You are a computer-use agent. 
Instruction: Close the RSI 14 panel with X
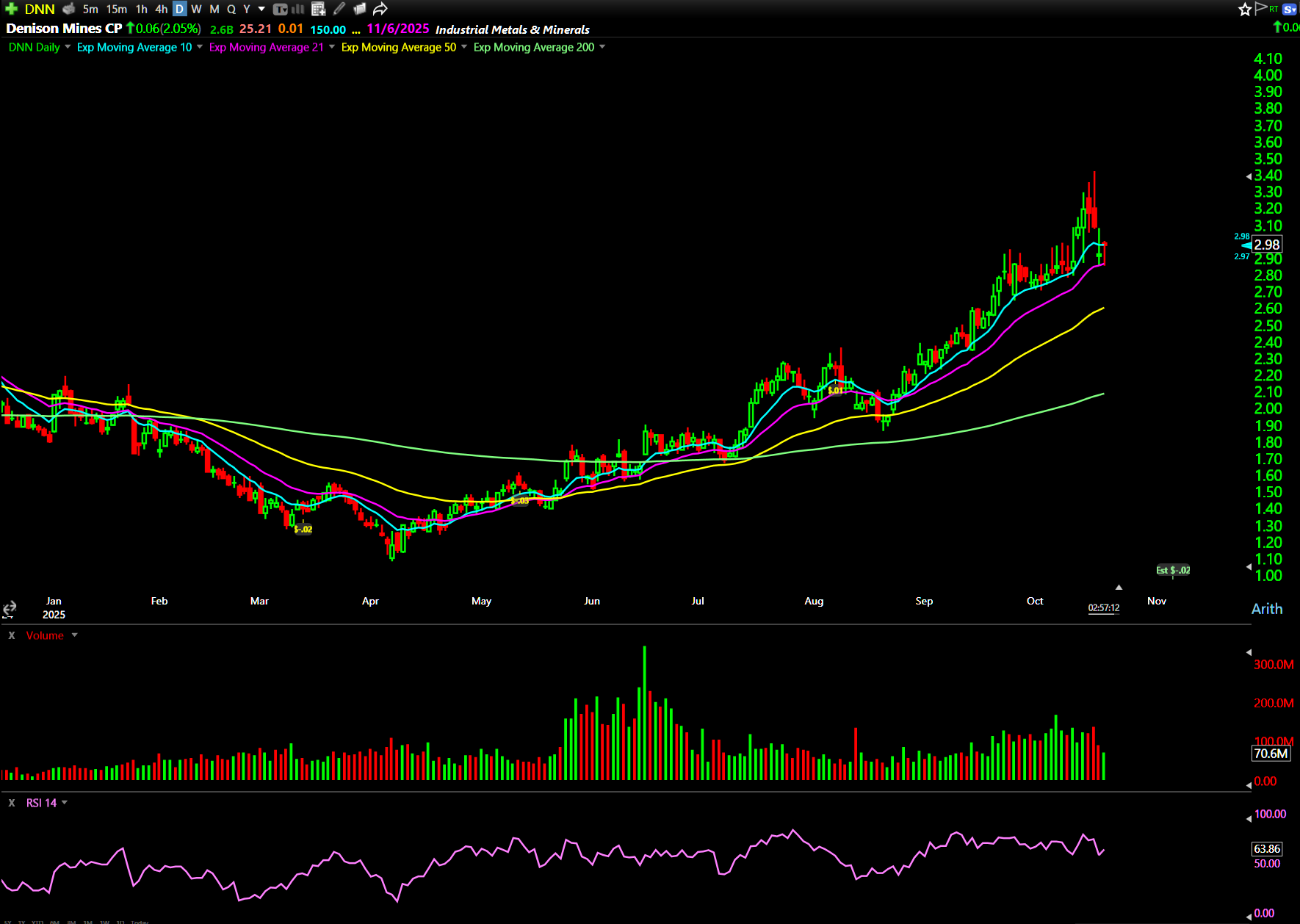tap(12, 803)
